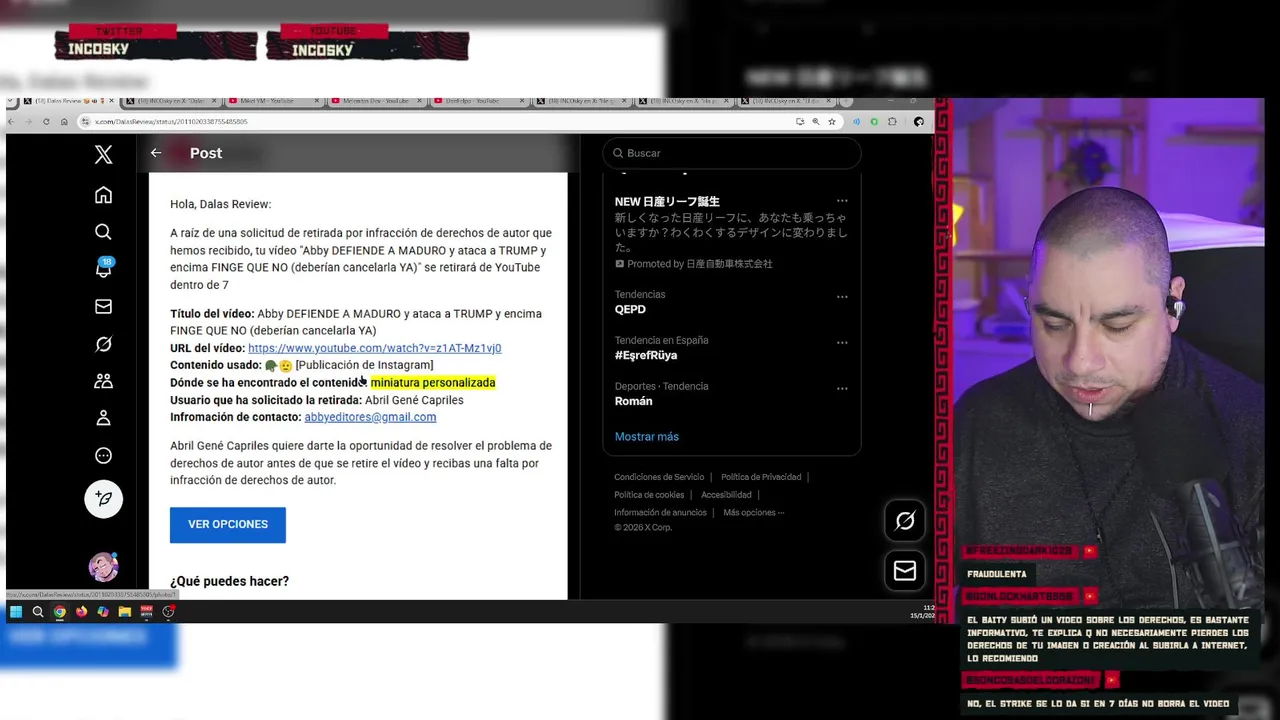Open File Explorer from the taskbar

tap(125, 612)
